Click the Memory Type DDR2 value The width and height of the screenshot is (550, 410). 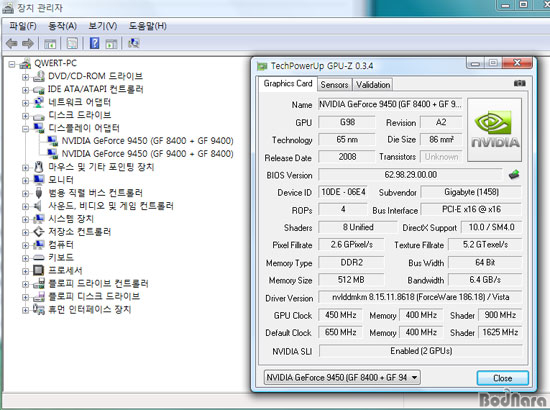pos(351,262)
